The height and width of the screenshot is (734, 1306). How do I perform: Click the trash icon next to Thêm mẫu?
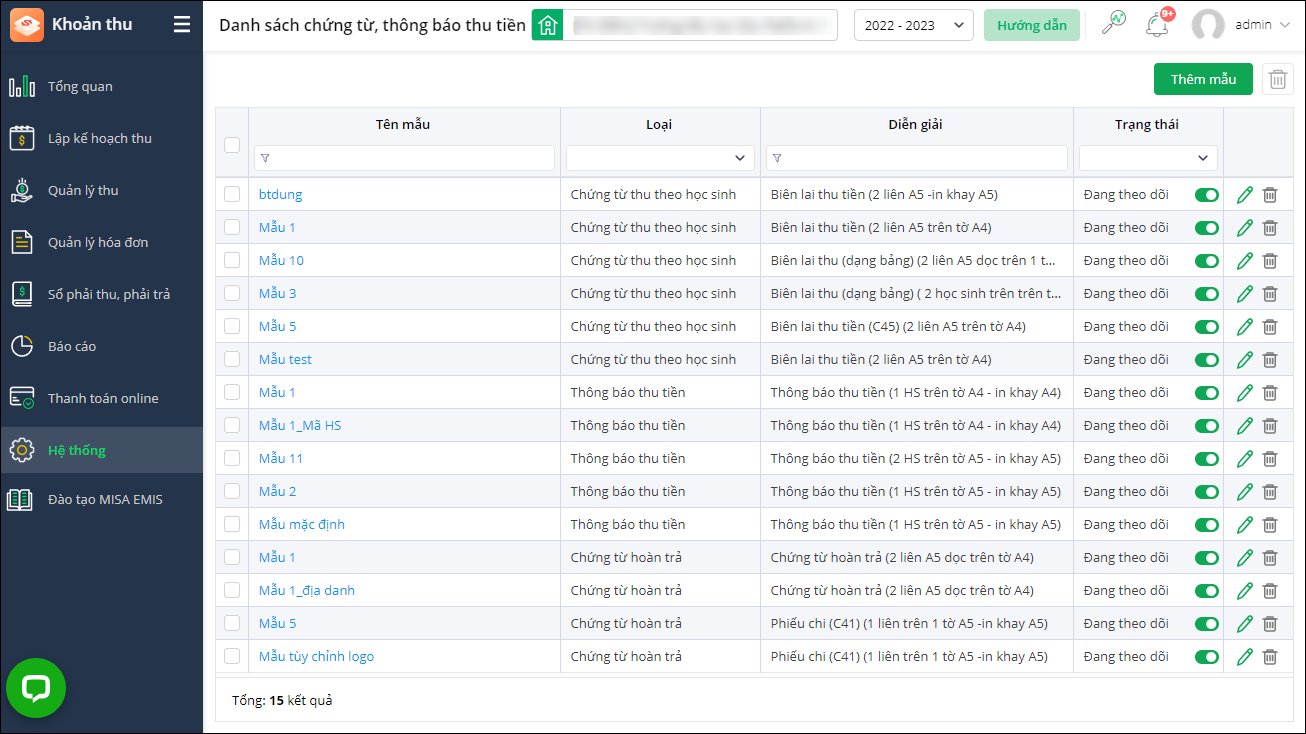(1277, 79)
